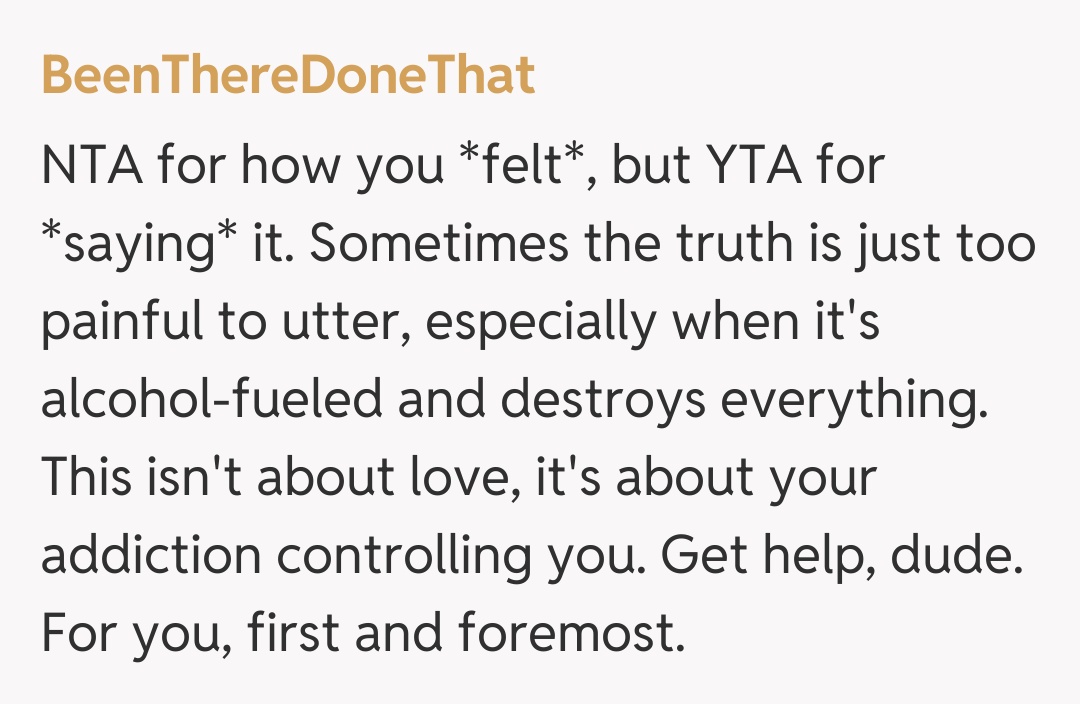Click the word "dude" in comment
This screenshot has width=1080, height=704.
pos(963,557)
